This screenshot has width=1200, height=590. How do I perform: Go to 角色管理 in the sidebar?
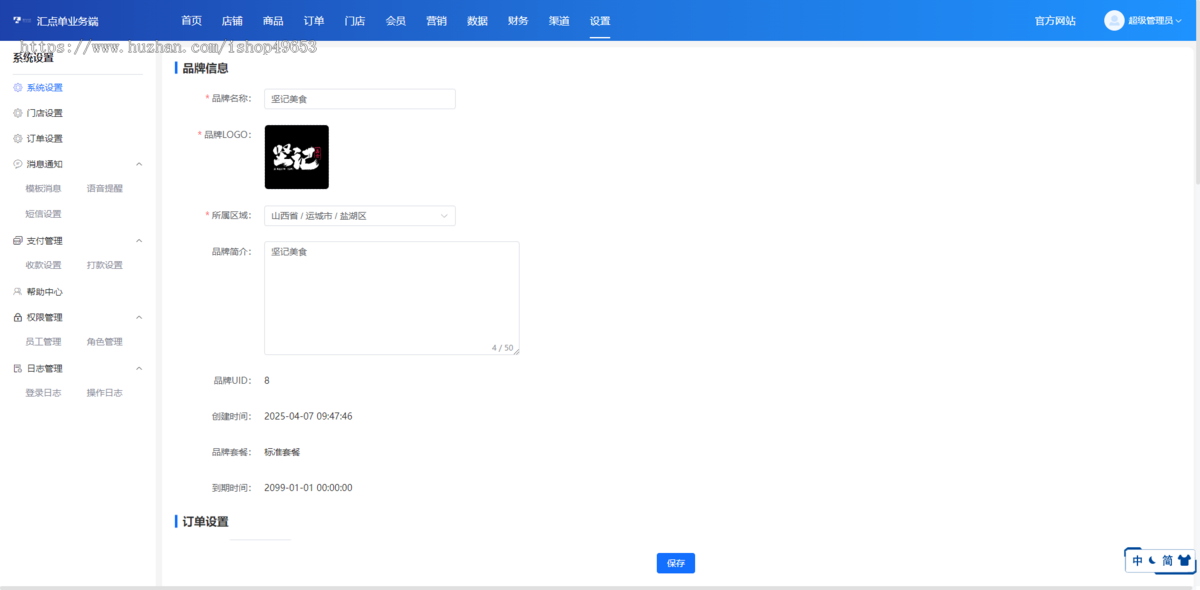(x=105, y=342)
